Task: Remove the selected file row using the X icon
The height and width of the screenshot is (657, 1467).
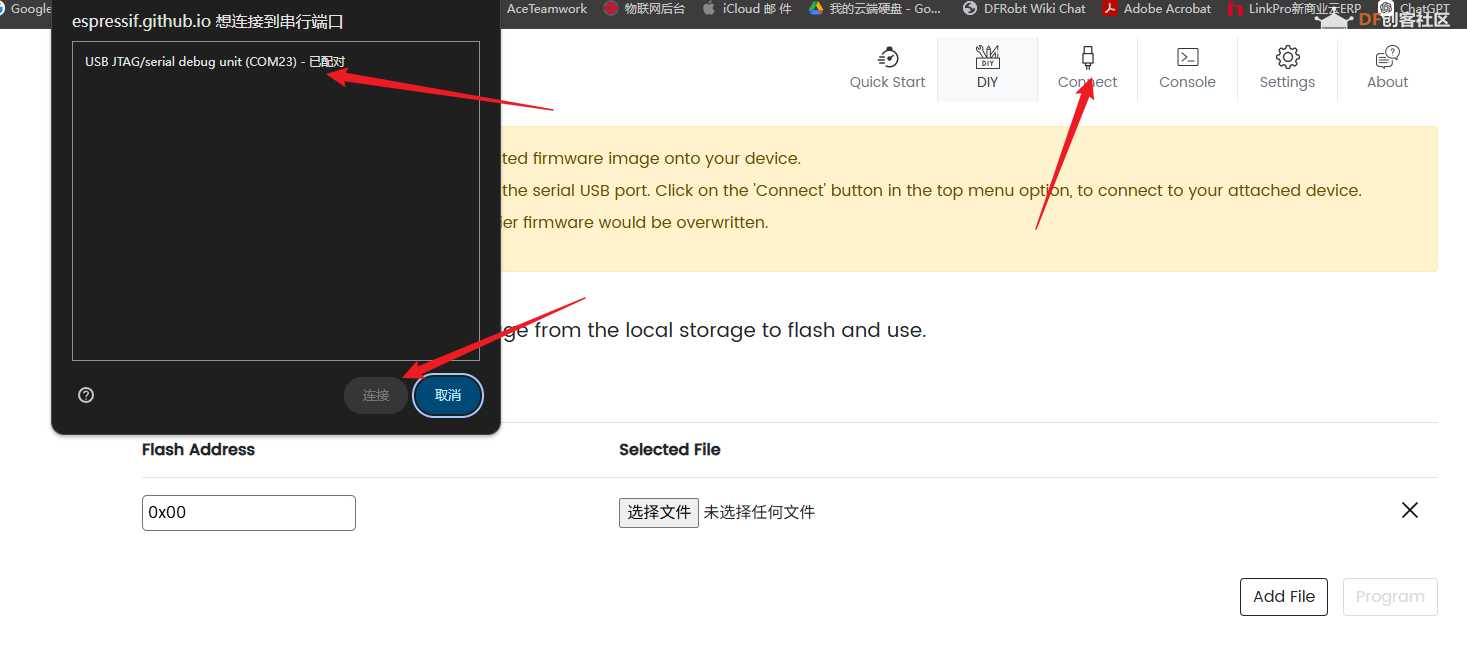Action: pos(1409,510)
